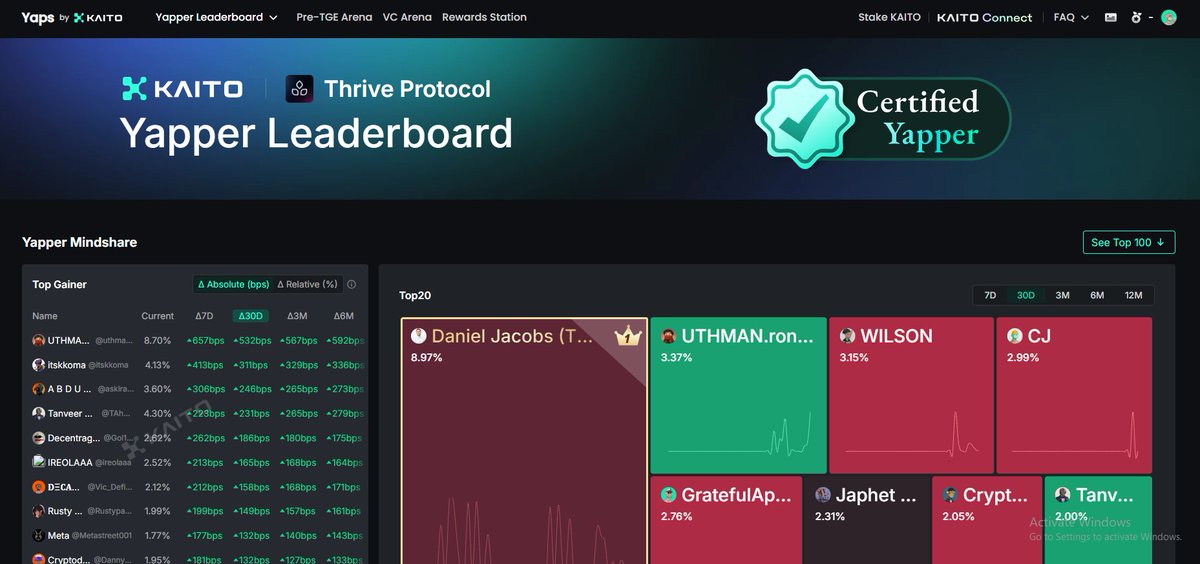Click the KAITO logo in the banner
Viewport: 1200px width, 564px height.
(182, 89)
